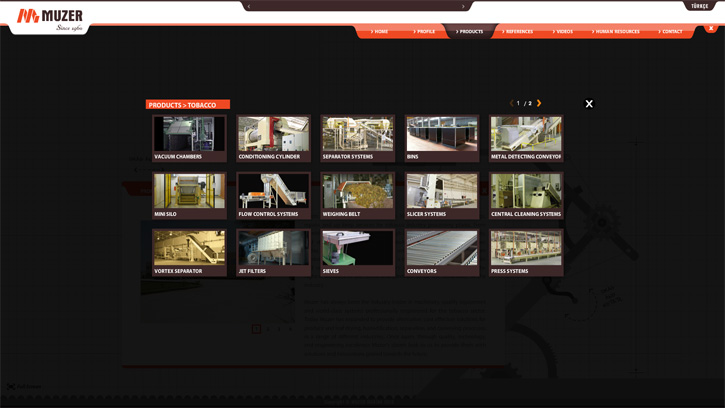The image size is (725, 408).
Task: Close the products overlay with X
Action: click(589, 104)
